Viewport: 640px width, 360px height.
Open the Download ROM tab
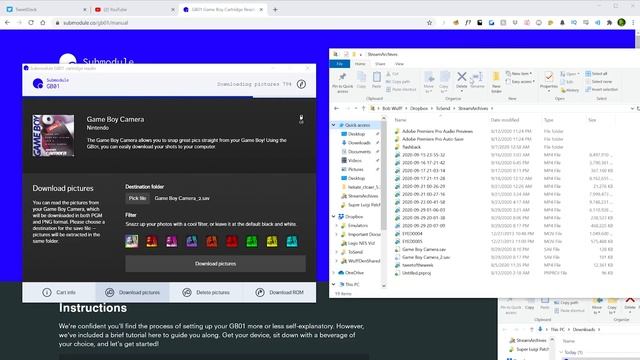tap(279, 292)
